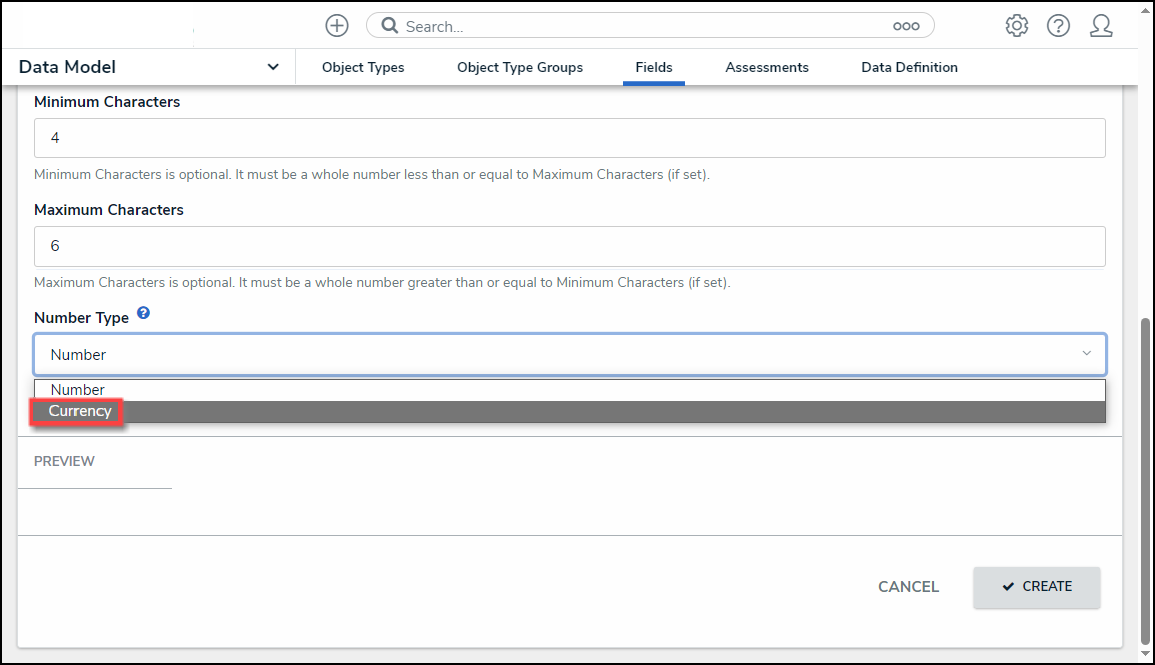Open the Object Type Groups tab
This screenshot has height=665, width=1155.
pos(520,68)
